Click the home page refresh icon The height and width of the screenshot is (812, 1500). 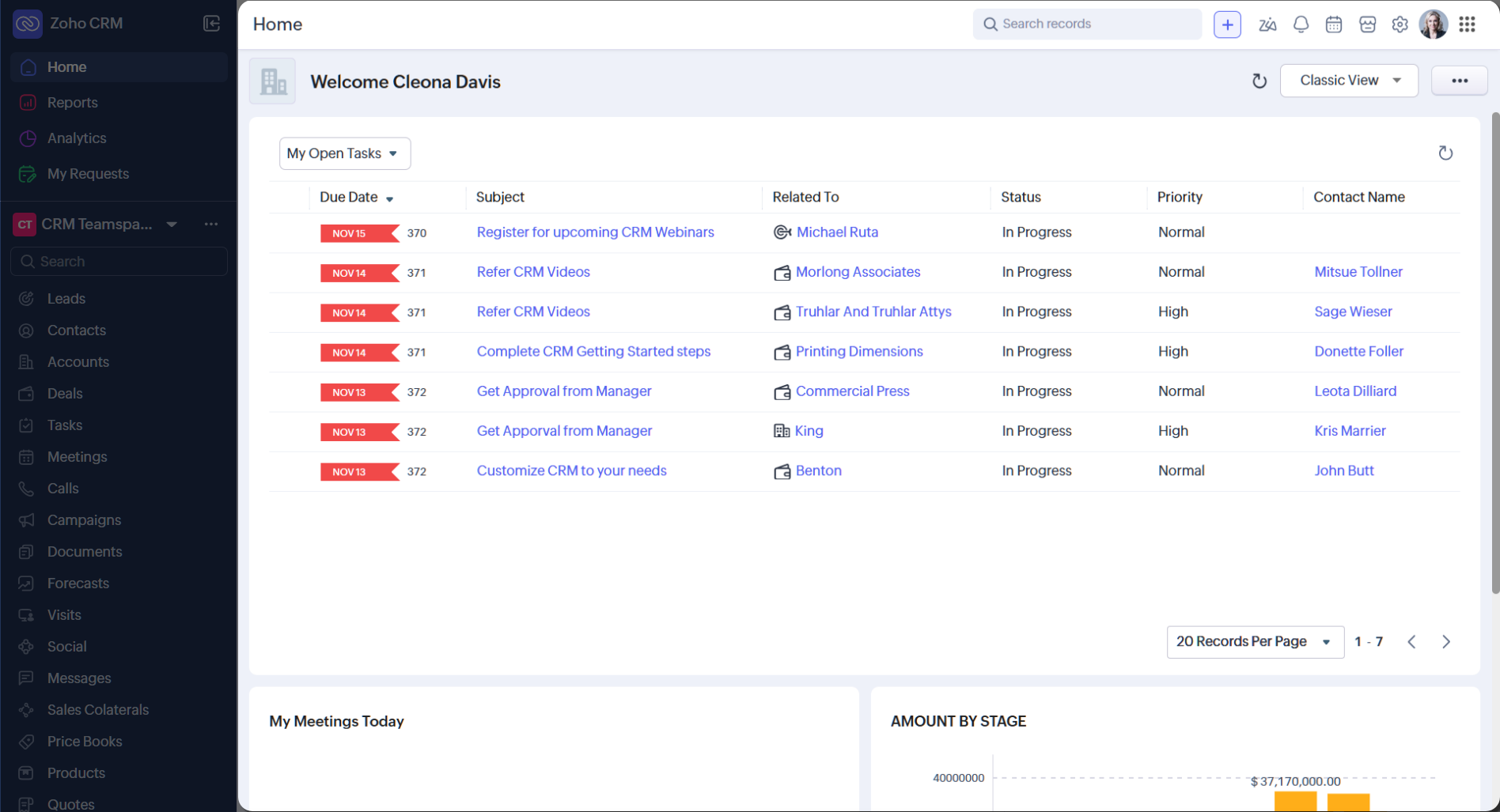tap(1259, 81)
